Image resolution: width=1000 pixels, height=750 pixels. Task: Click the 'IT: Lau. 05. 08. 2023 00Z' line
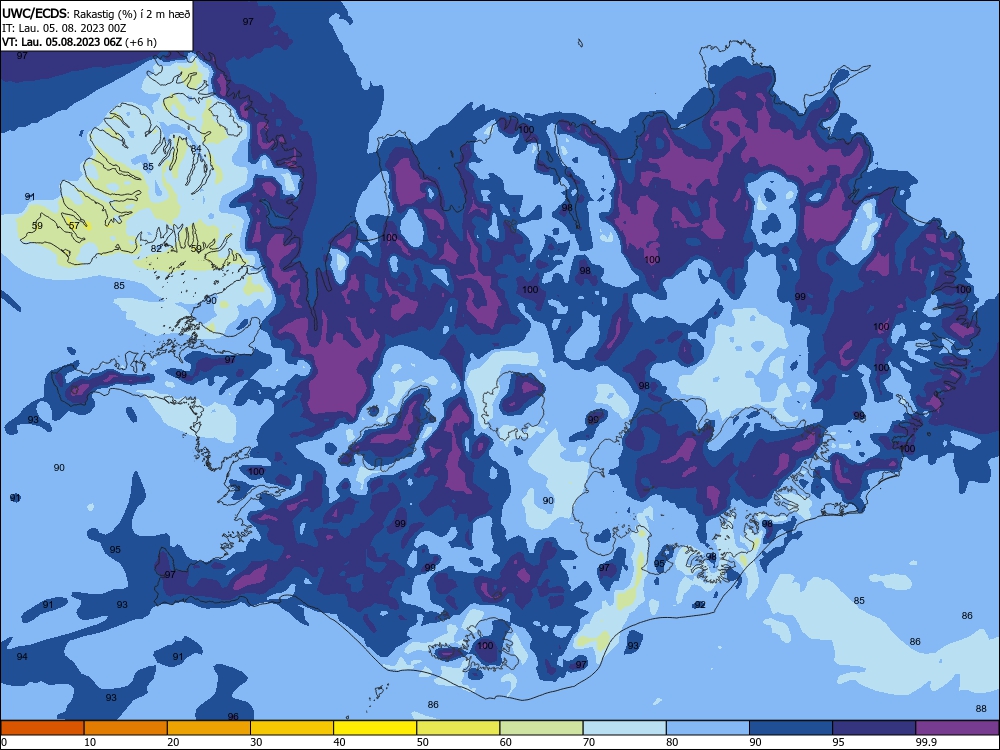(x=64, y=28)
